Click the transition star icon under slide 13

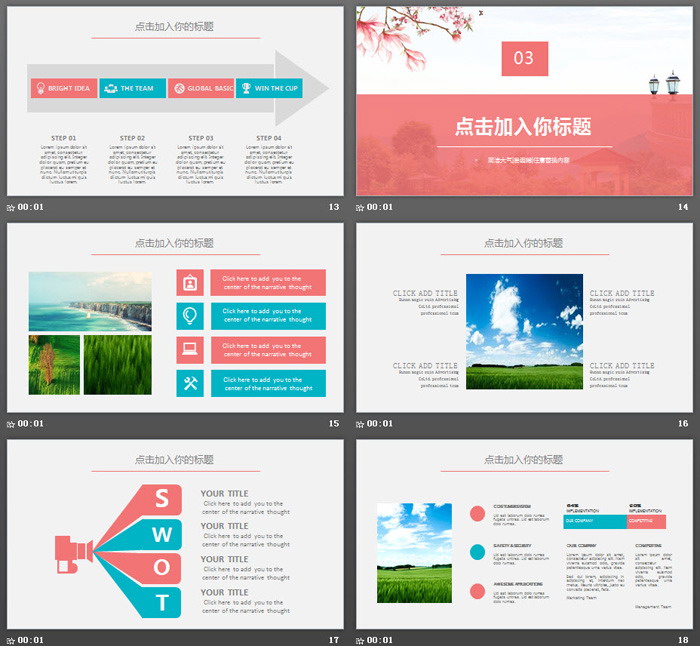click(x=11, y=207)
